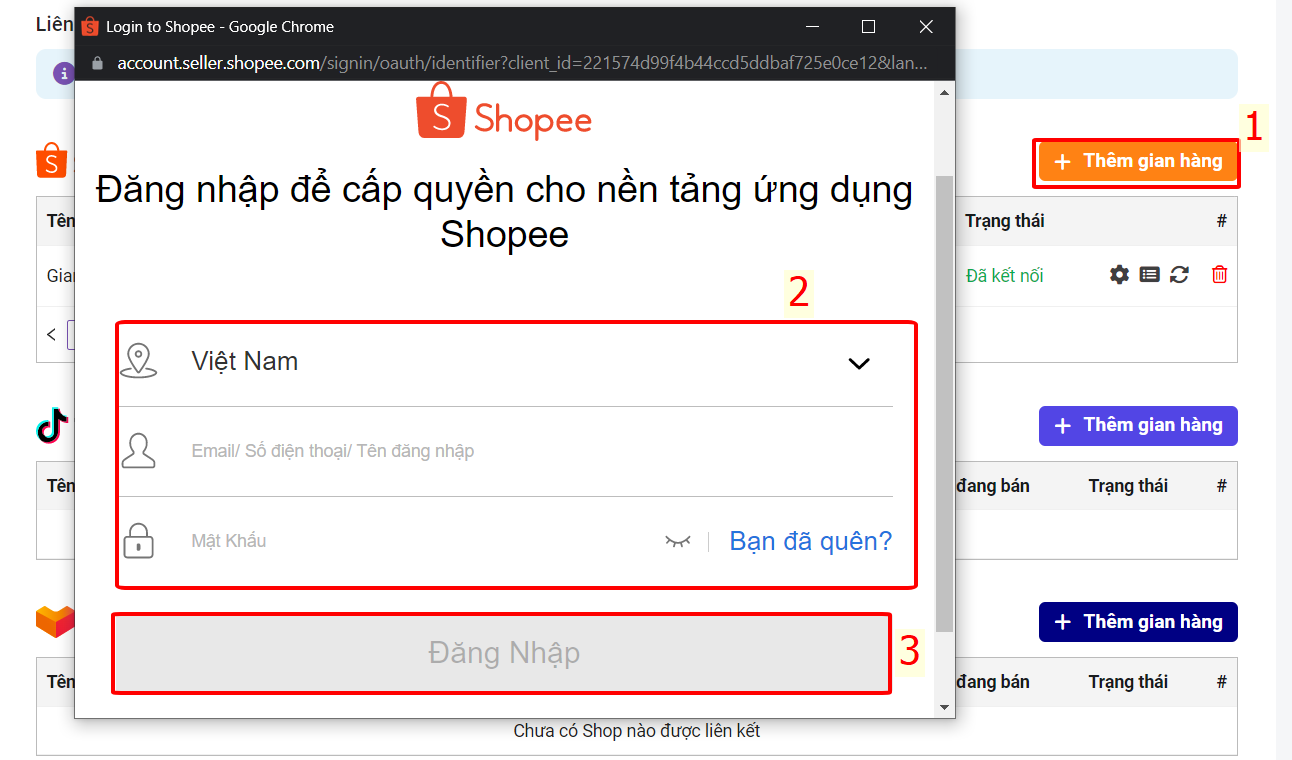Click the orange Thêm gian hàng button for Shopee
1292x760 pixels.
coord(1138,161)
